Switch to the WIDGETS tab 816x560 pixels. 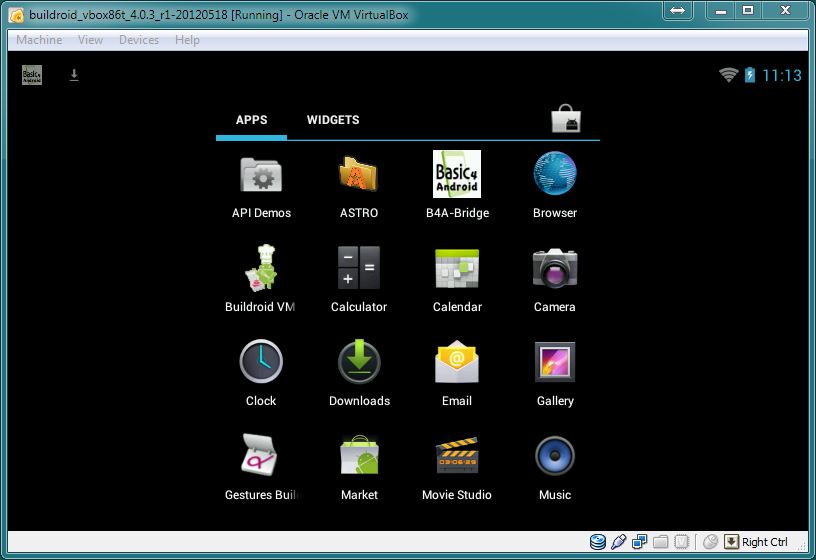(x=333, y=120)
